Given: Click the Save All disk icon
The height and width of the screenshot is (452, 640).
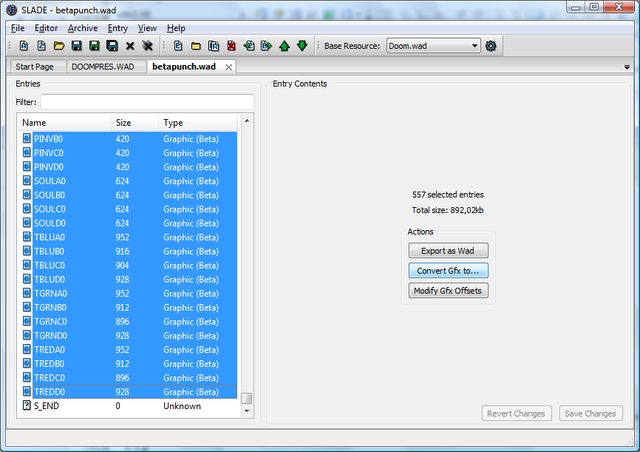Looking at the screenshot, I should (x=112, y=46).
